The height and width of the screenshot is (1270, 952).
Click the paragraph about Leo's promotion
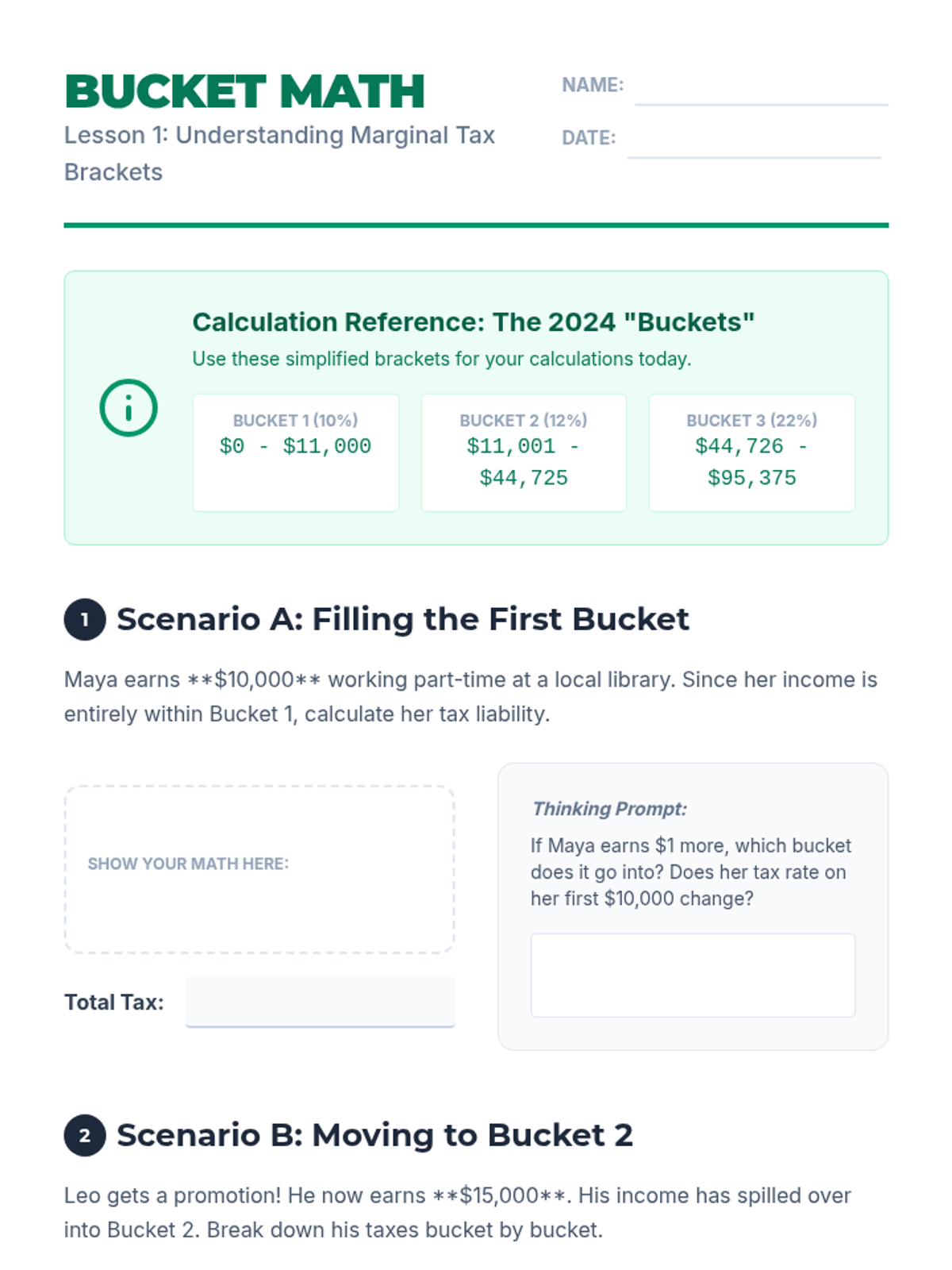click(458, 1212)
